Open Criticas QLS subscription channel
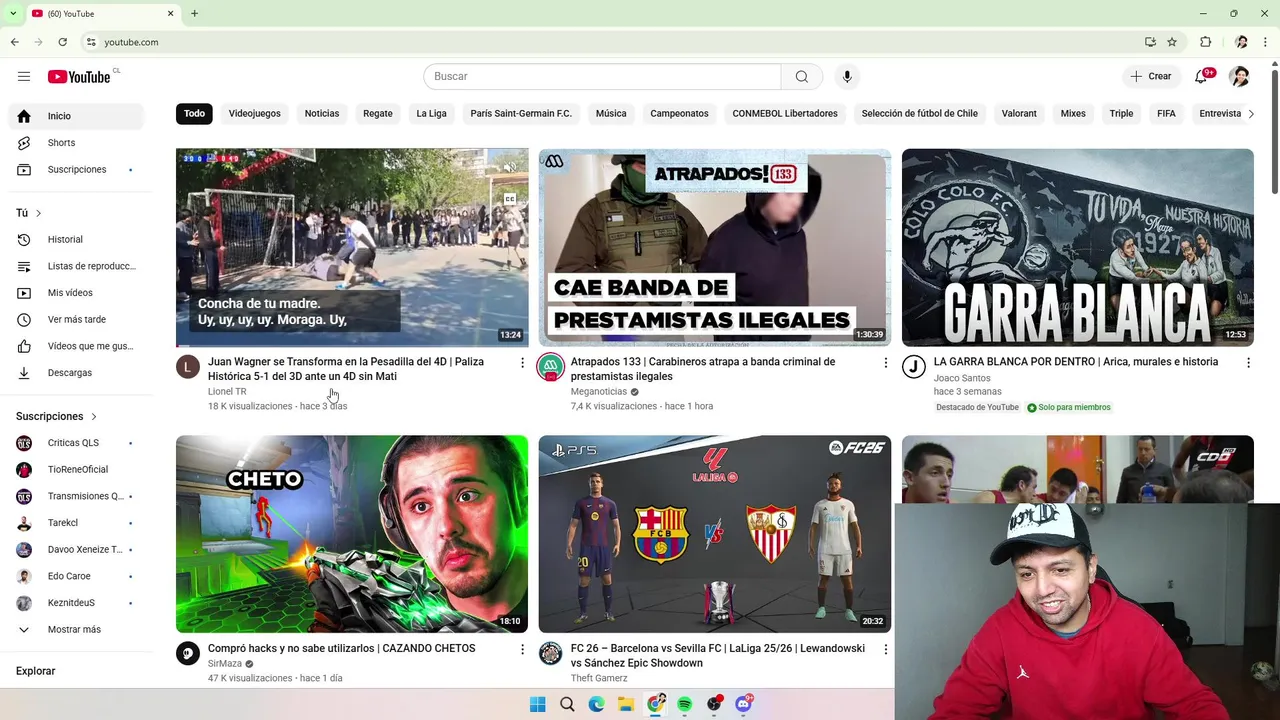The image size is (1280, 720). pos(75,443)
